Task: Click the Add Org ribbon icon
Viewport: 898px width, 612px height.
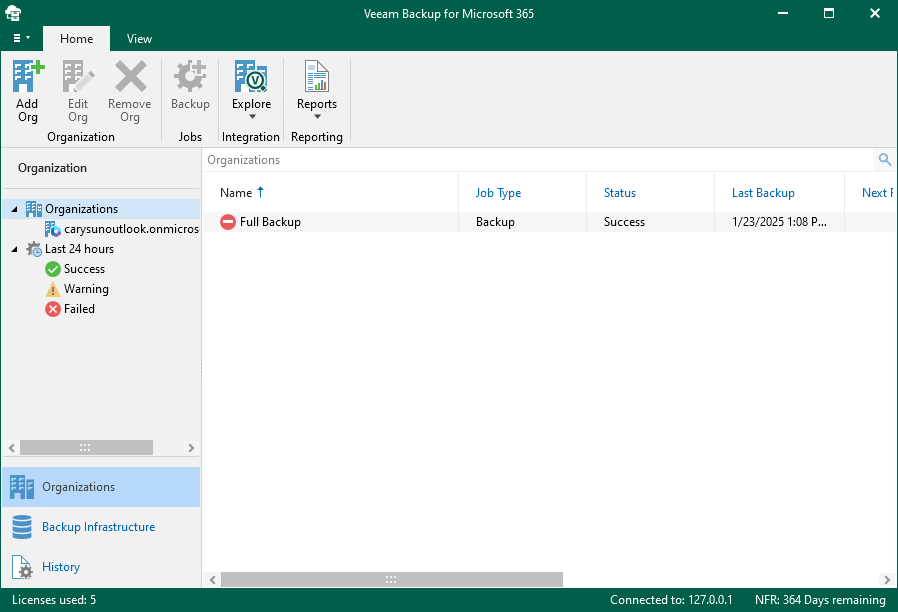Action: pyautogui.click(x=28, y=91)
